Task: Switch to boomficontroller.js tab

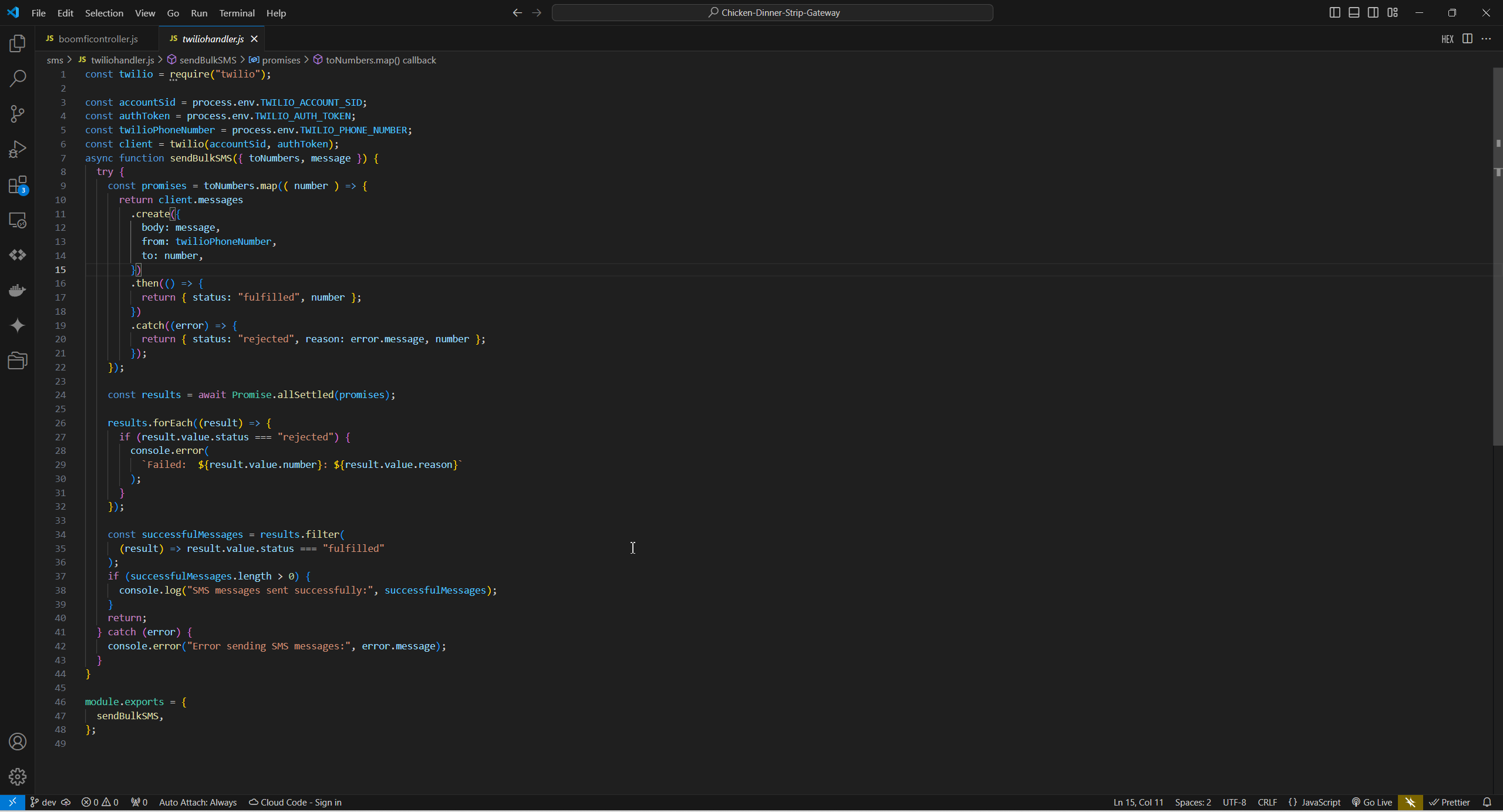Action: (97, 39)
